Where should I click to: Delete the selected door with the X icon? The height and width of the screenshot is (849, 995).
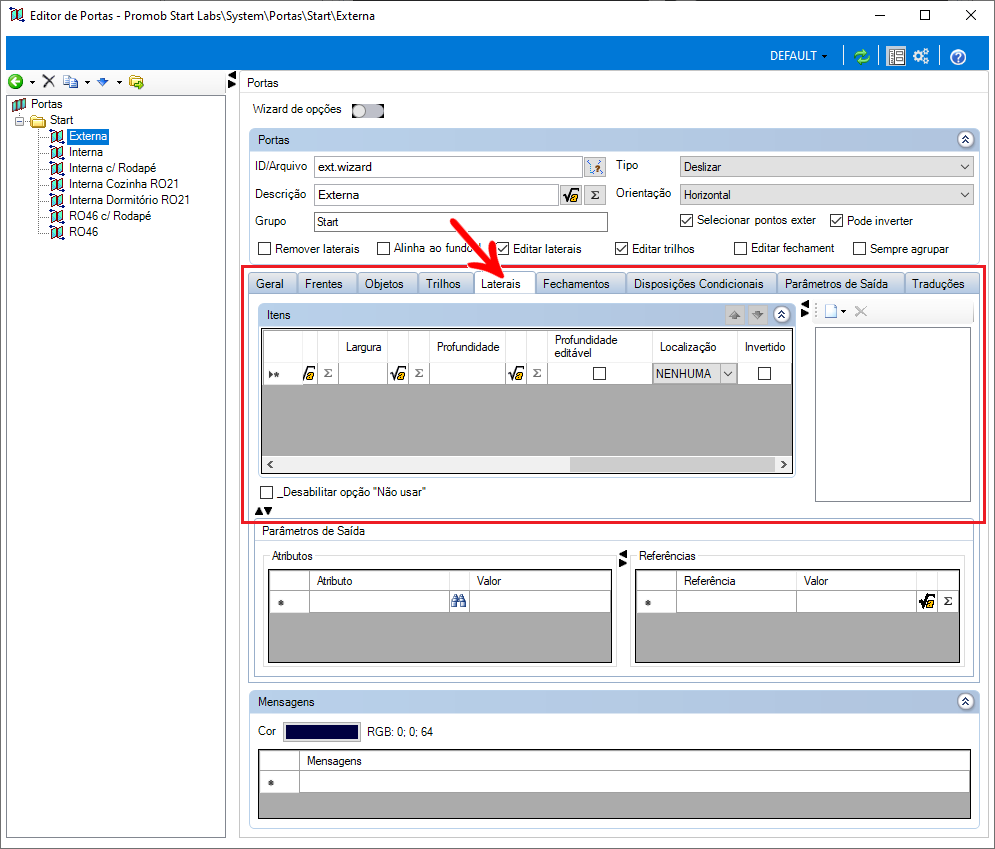click(49, 81)
